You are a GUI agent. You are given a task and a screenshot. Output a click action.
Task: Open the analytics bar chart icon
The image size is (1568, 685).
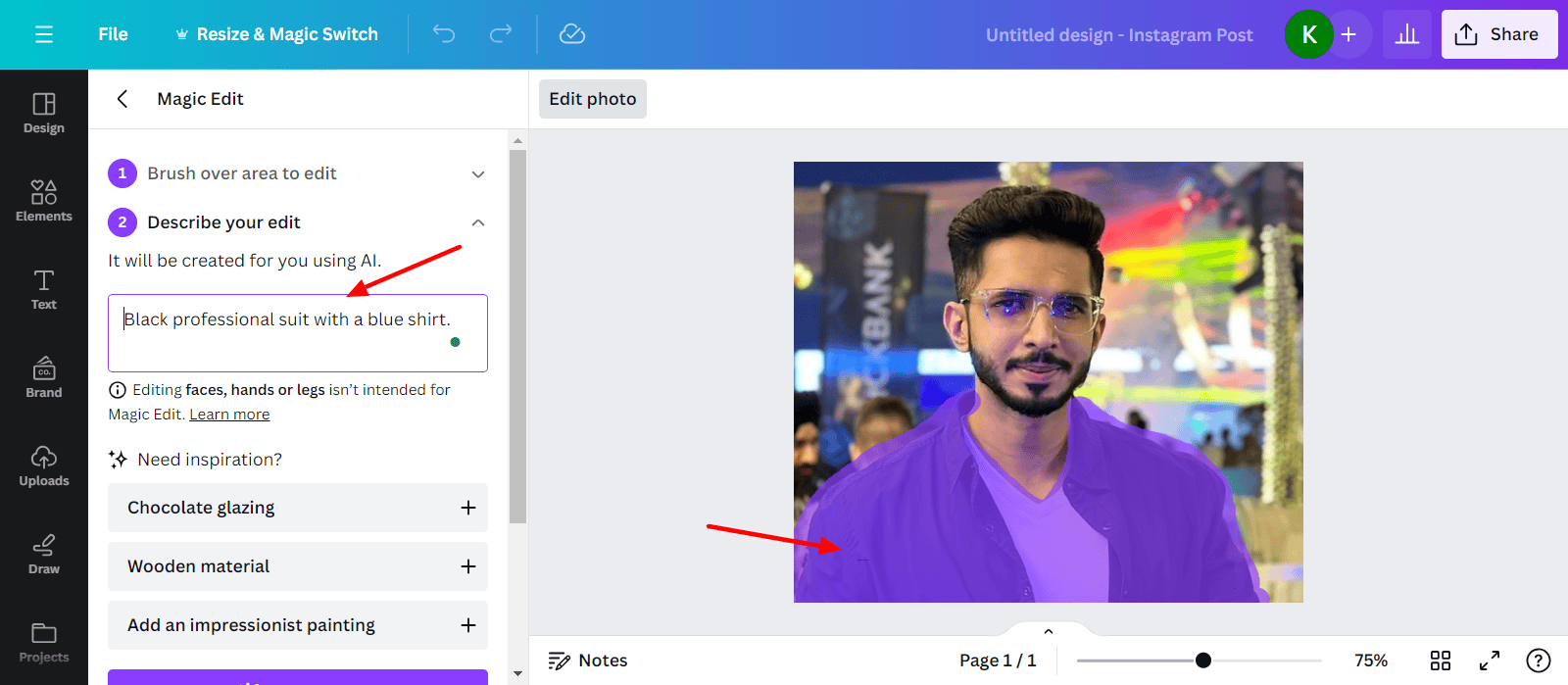(x=1407, y=34)
